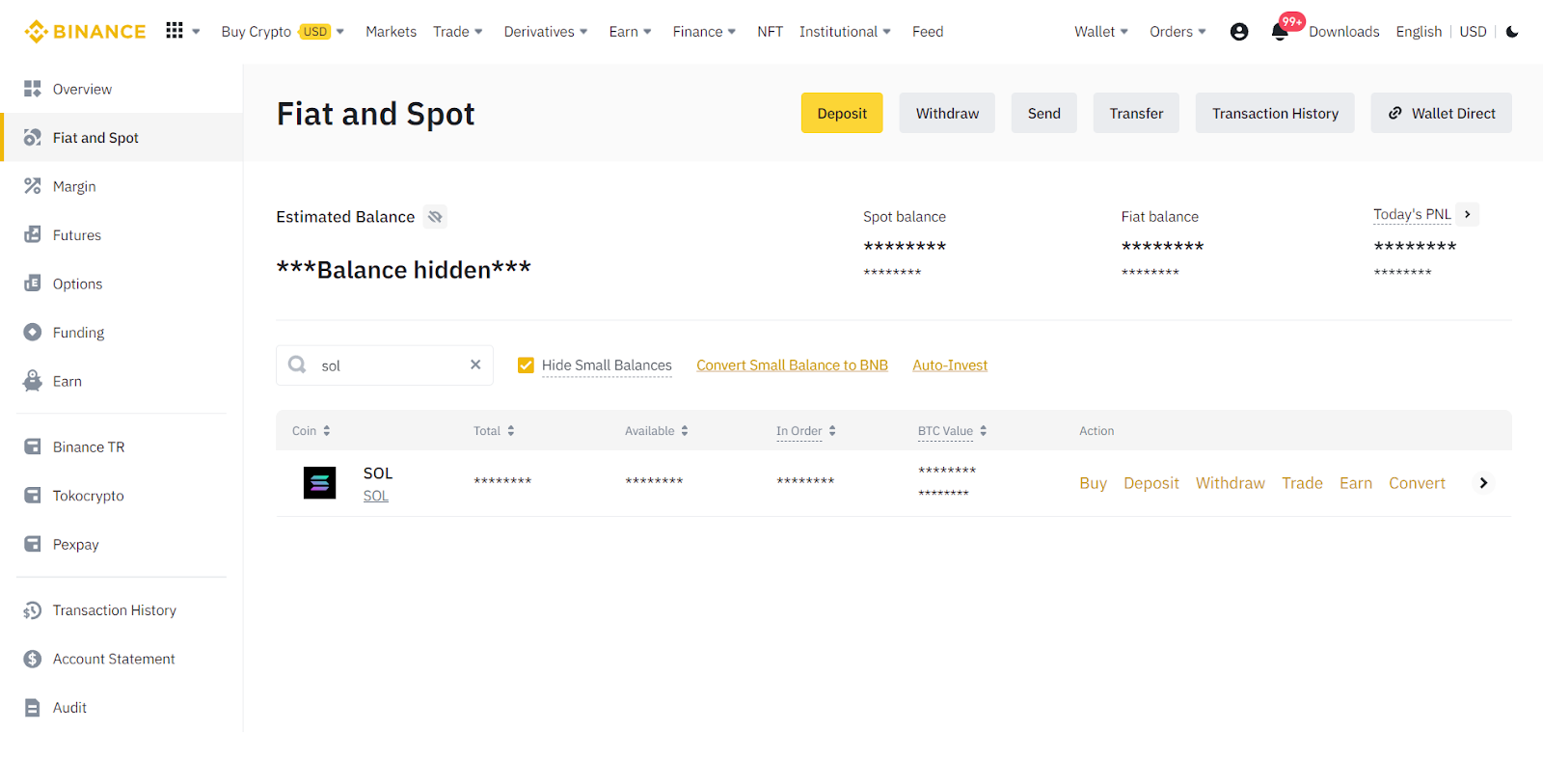Click the Tokocrypto sidebar icon
The width and height of the screenshot is (1543, 784).
pyautogui.click(x=33, y=495)
